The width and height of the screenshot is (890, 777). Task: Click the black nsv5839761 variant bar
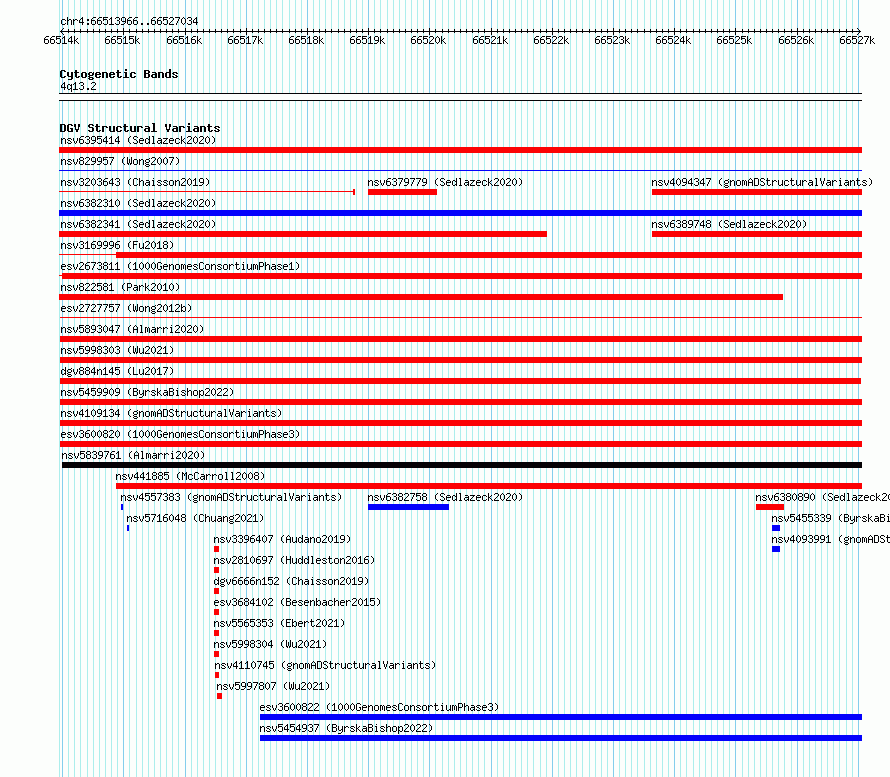462,465
